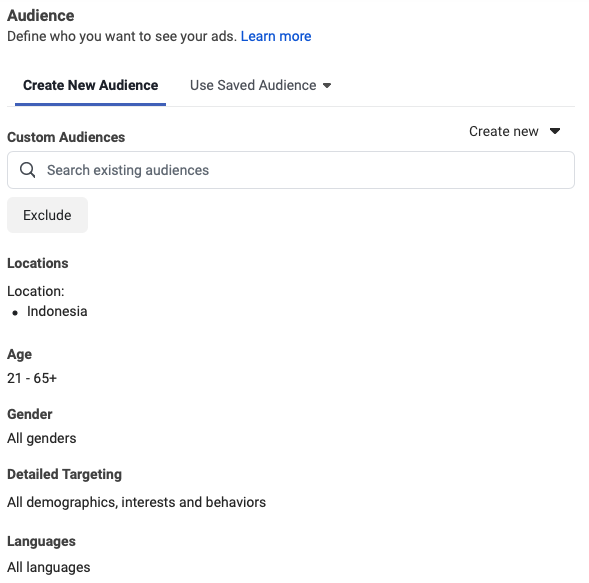589x583 pixels.
Task: Focus the Search existing audiences field
Action: [x=291, y=170]
